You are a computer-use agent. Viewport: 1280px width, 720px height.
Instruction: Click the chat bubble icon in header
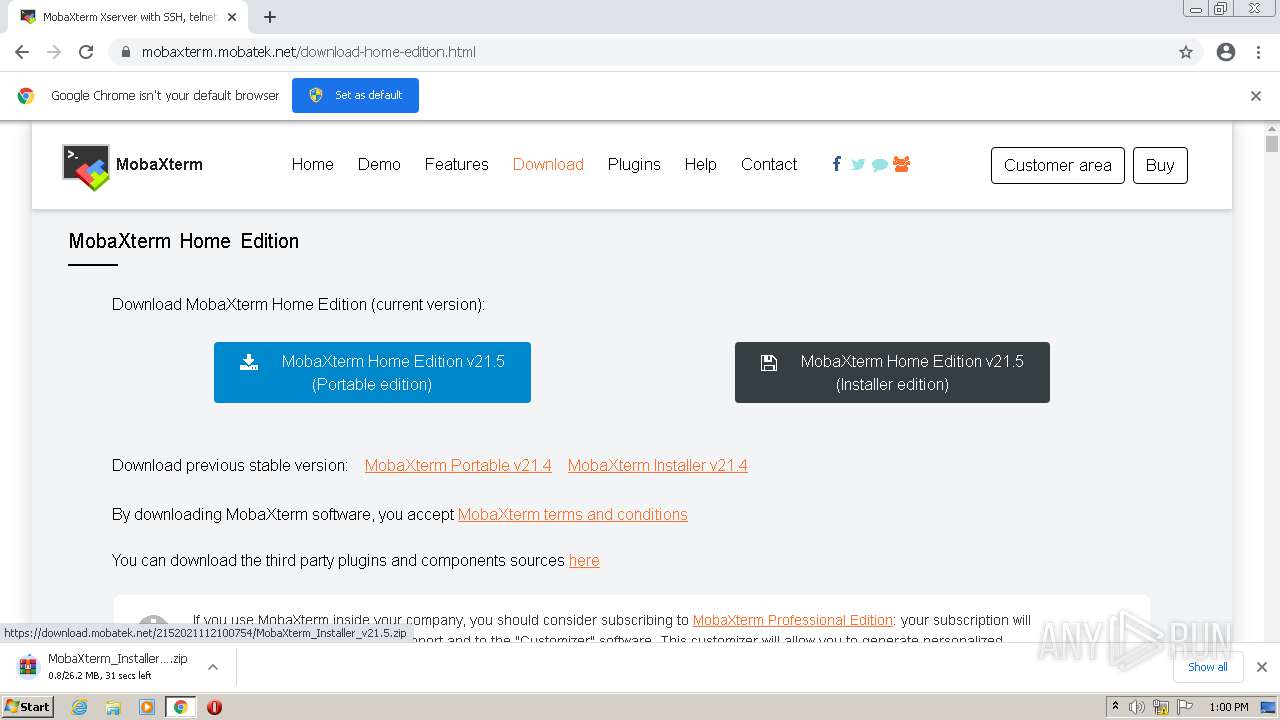pyautogui.click(x=880, y=165)
